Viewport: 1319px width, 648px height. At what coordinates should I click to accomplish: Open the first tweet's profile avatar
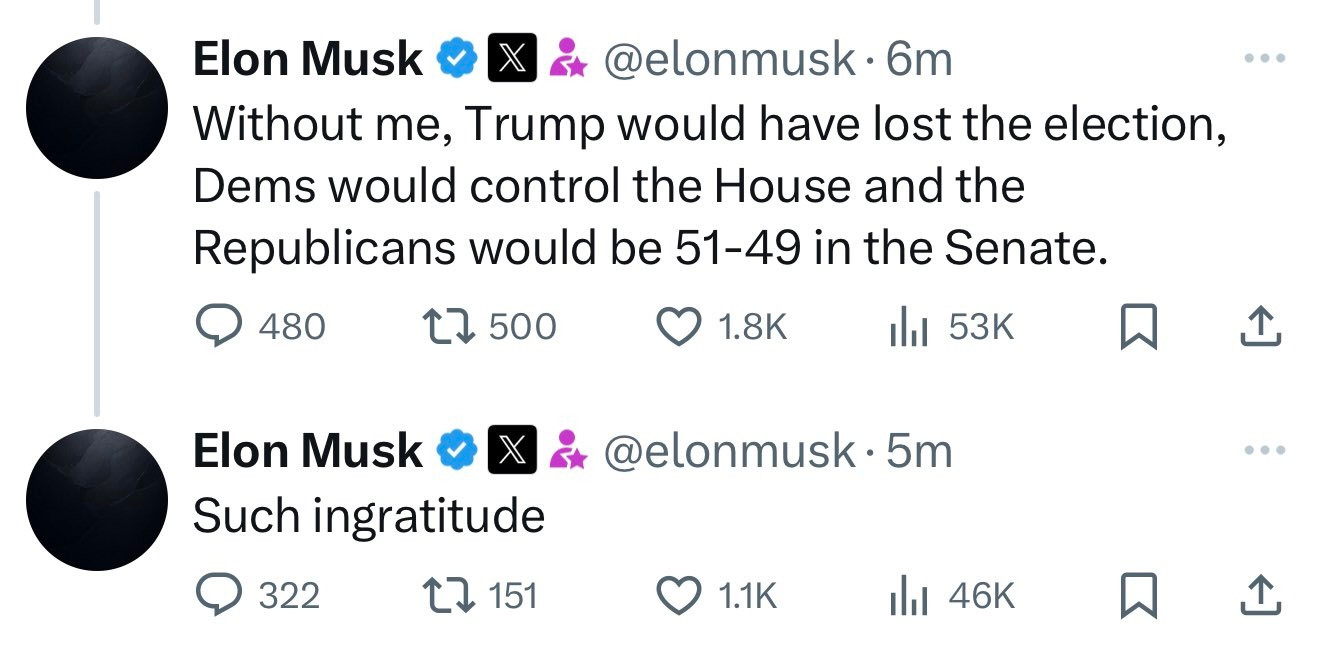point(97,108)
